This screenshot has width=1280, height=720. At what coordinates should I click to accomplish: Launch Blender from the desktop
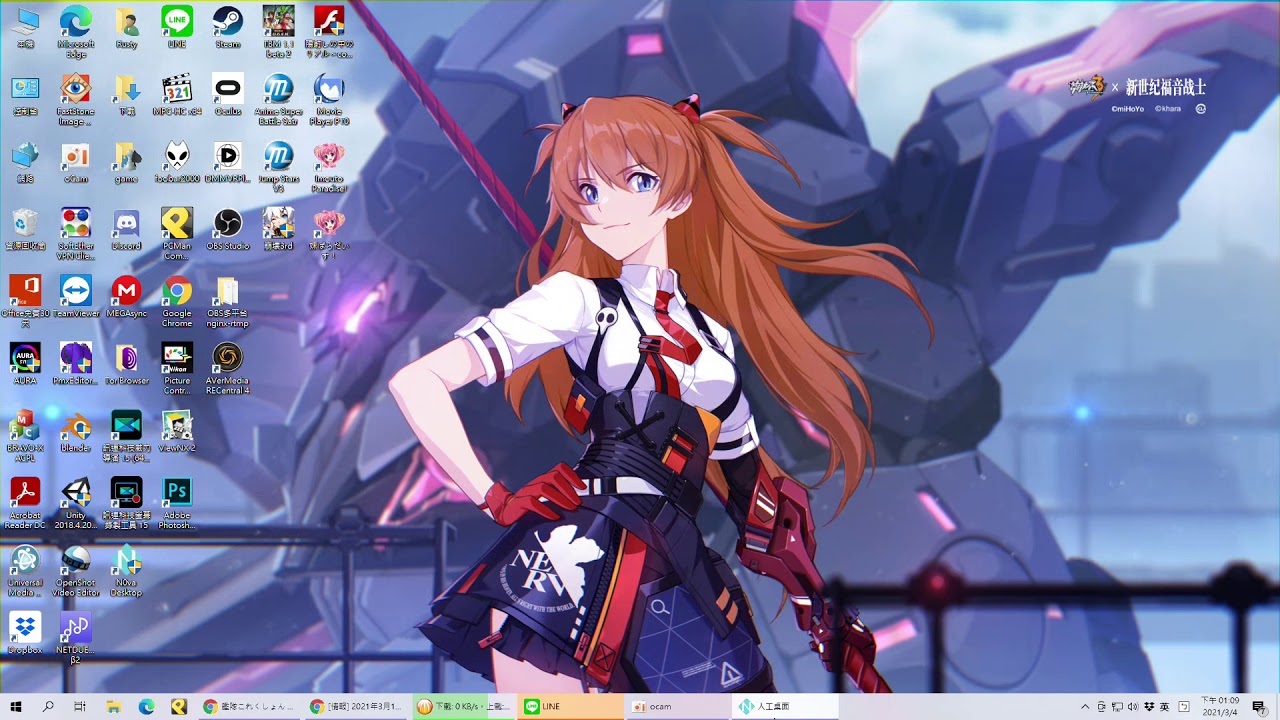(76, 431)
